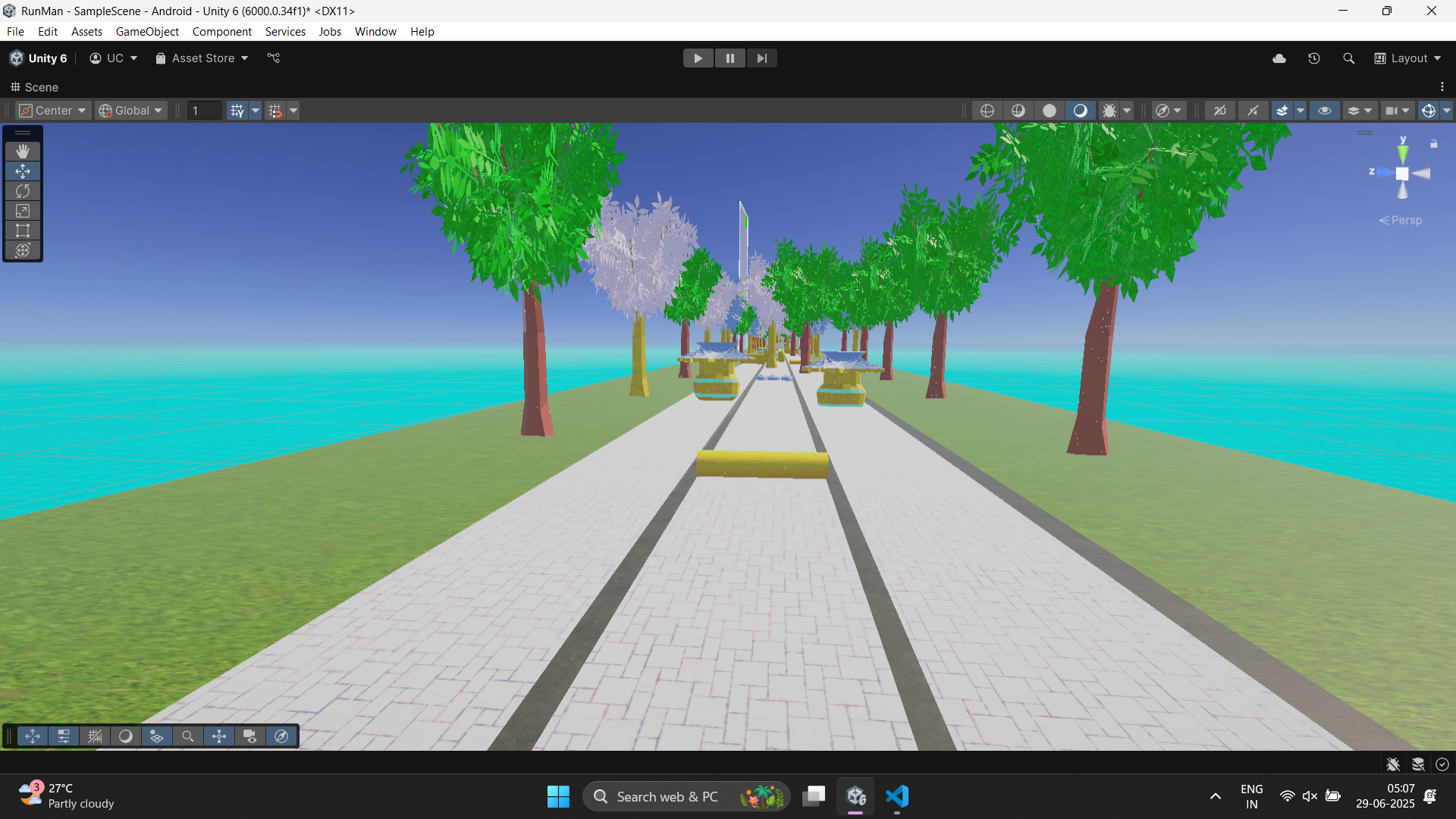Viewport: 1456px width, 819px height.
Task: Toggle 2D view mode
Action: (1219, 111)
